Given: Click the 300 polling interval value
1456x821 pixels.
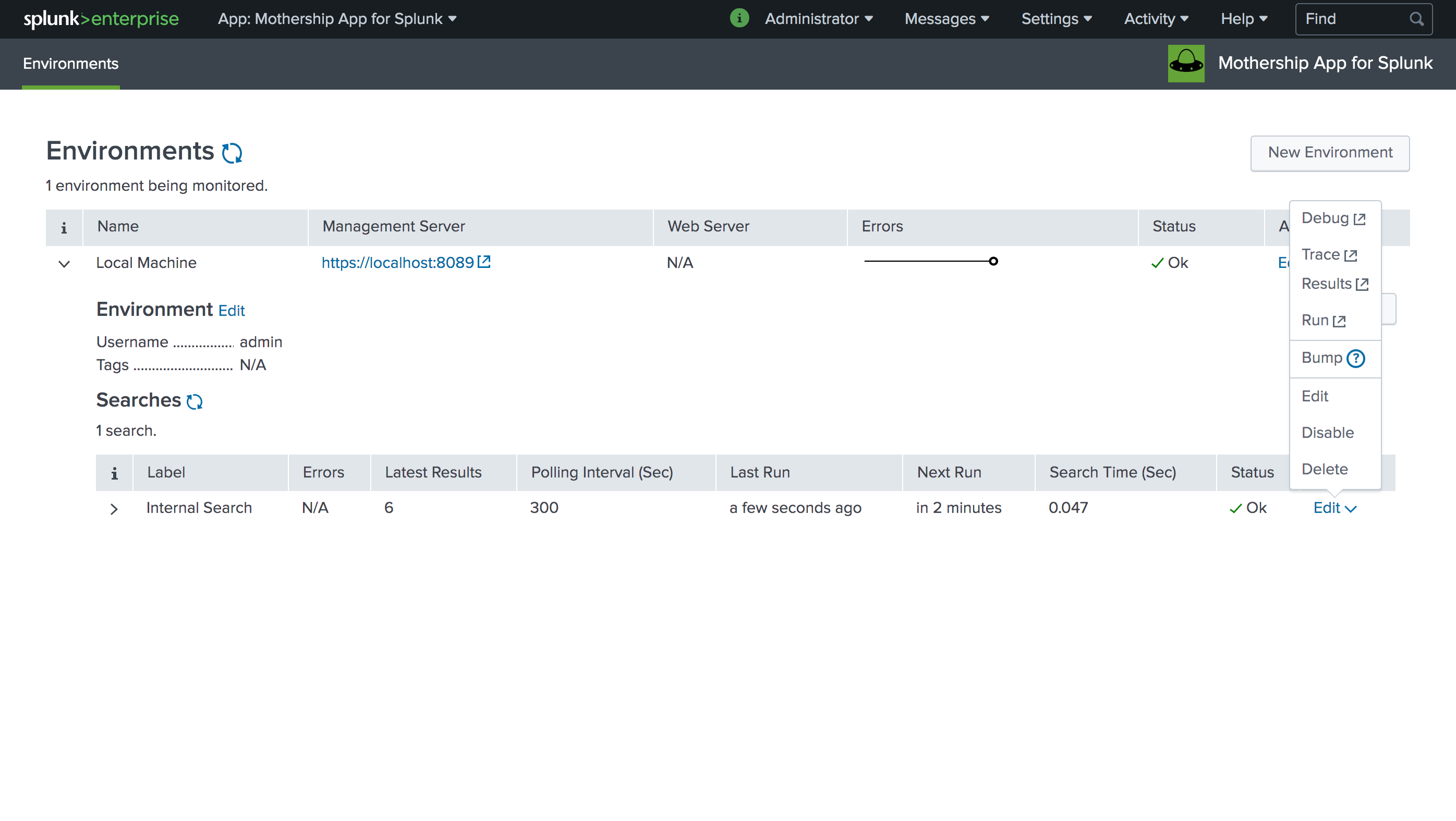Looking at the screenshot, I should [x=544, y=508].
